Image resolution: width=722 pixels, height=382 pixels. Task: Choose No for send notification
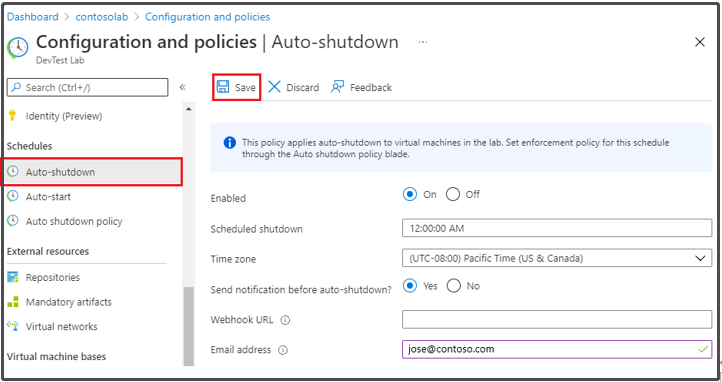coord(454,286)
